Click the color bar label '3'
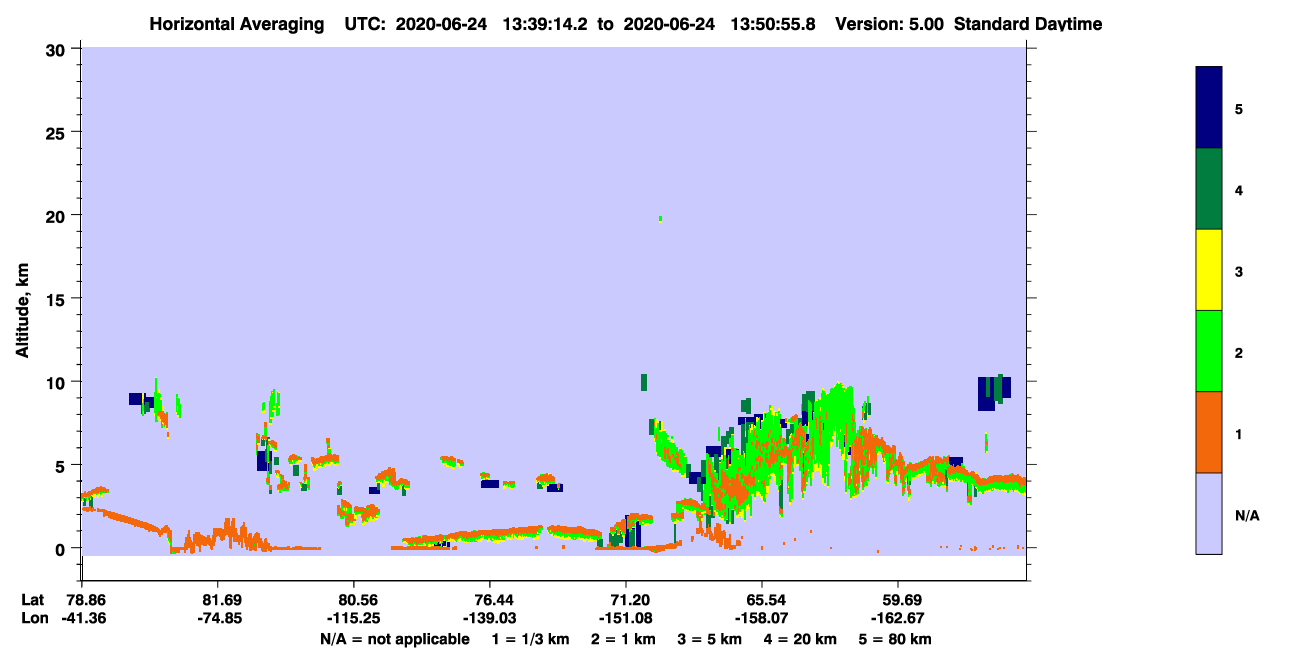This screenshot has height=667, width=1300. click(1239, 271)
